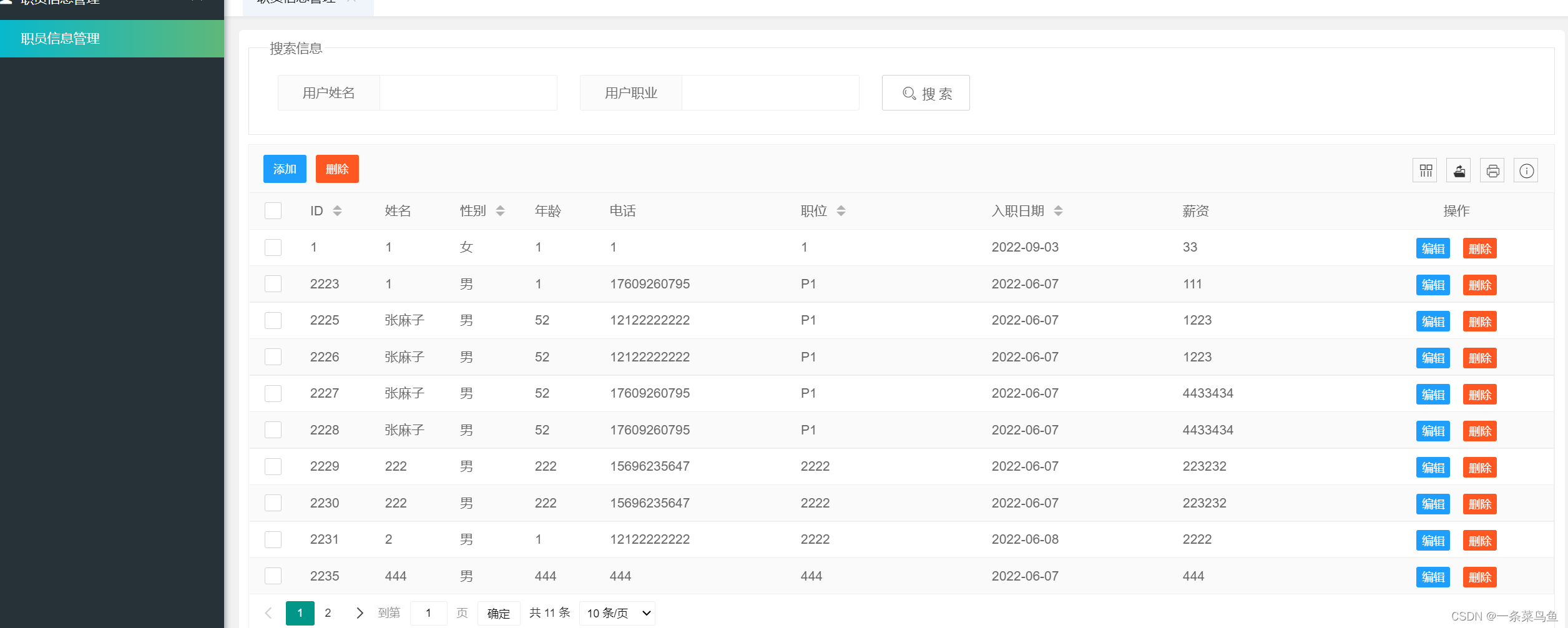Open the column filter grid icon
Screen dimensions: 1568x628
[x=1425, y=170]
